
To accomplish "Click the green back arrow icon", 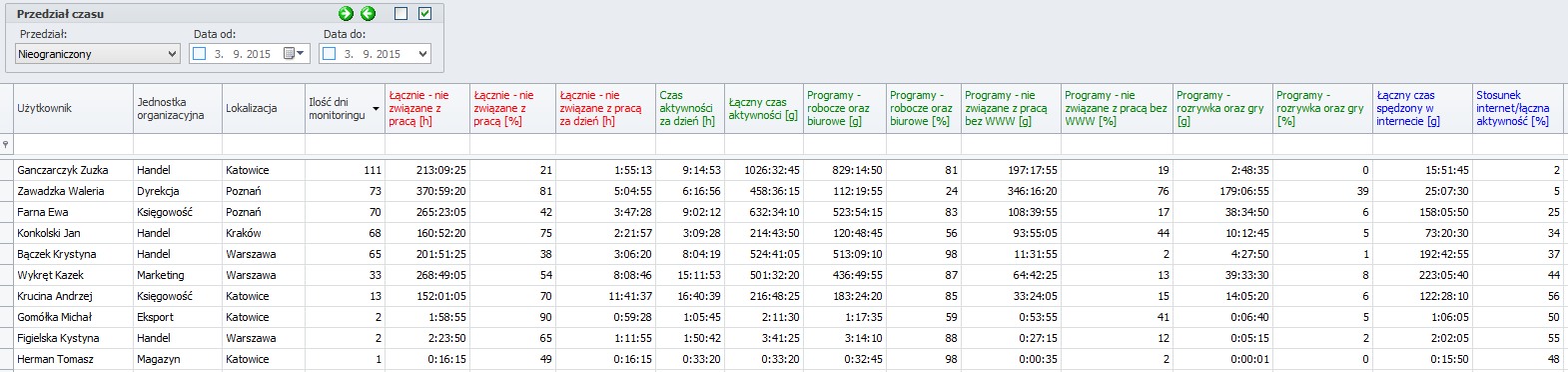I will [x=368, y=13].
